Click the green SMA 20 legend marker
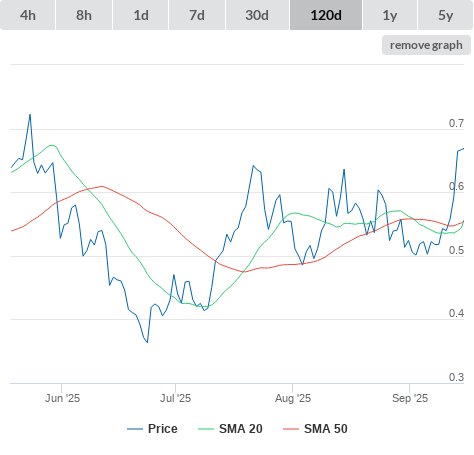Image resolution: width=474 pixels, height=455 pixels. coord(206,429)
